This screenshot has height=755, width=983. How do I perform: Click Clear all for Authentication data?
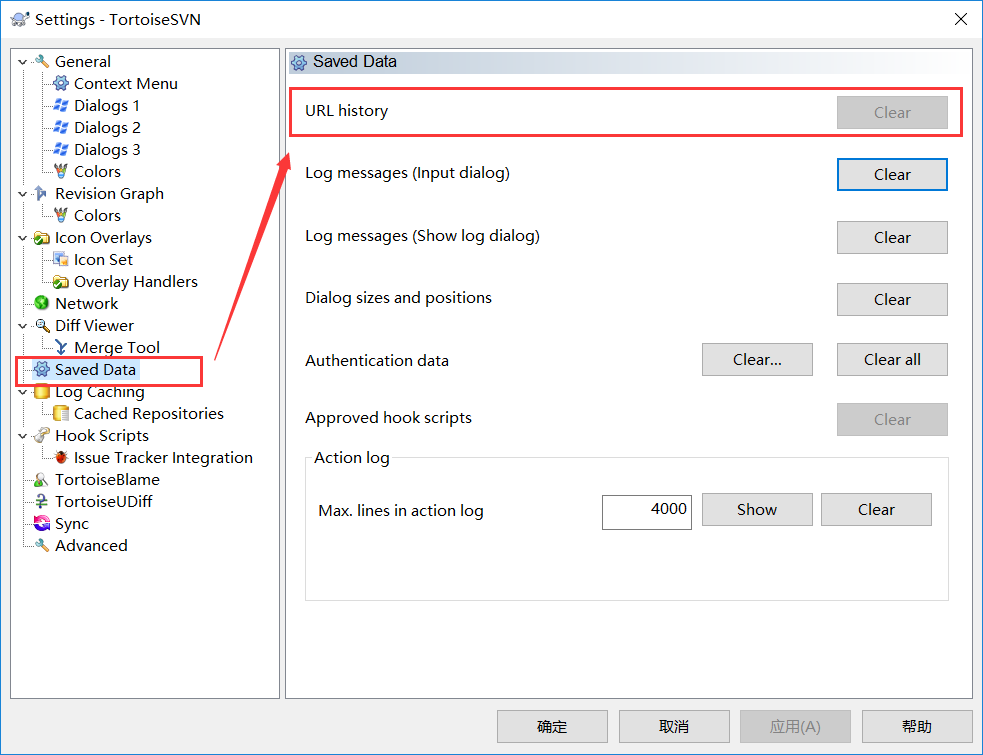click(892, 359)
